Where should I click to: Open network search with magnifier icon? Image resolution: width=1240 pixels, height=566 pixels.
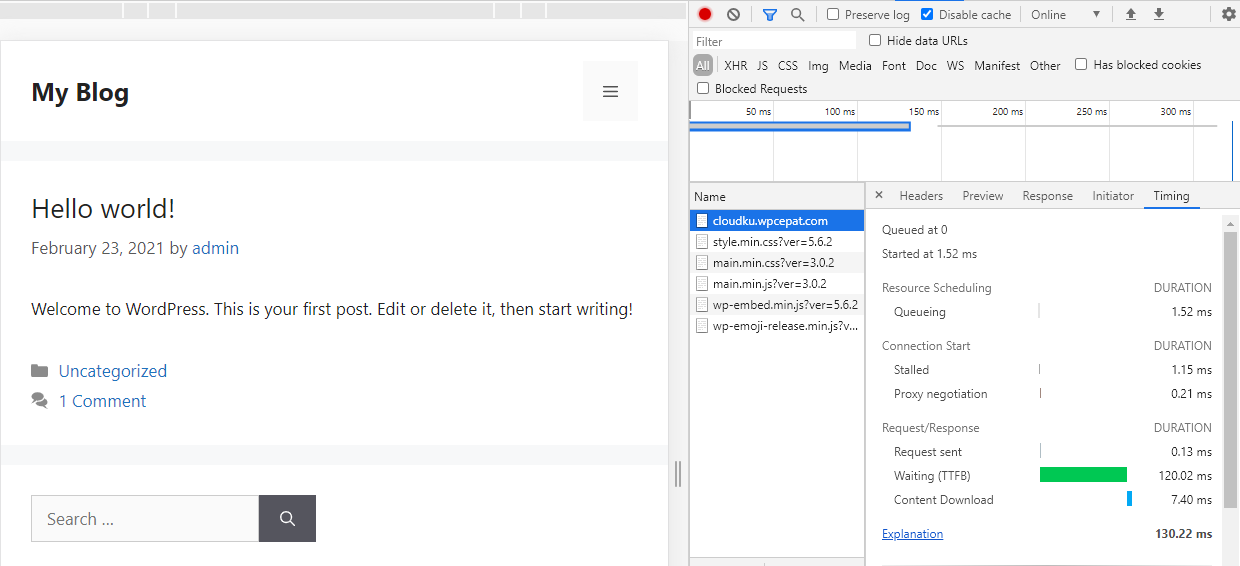(x=797, y=15)
